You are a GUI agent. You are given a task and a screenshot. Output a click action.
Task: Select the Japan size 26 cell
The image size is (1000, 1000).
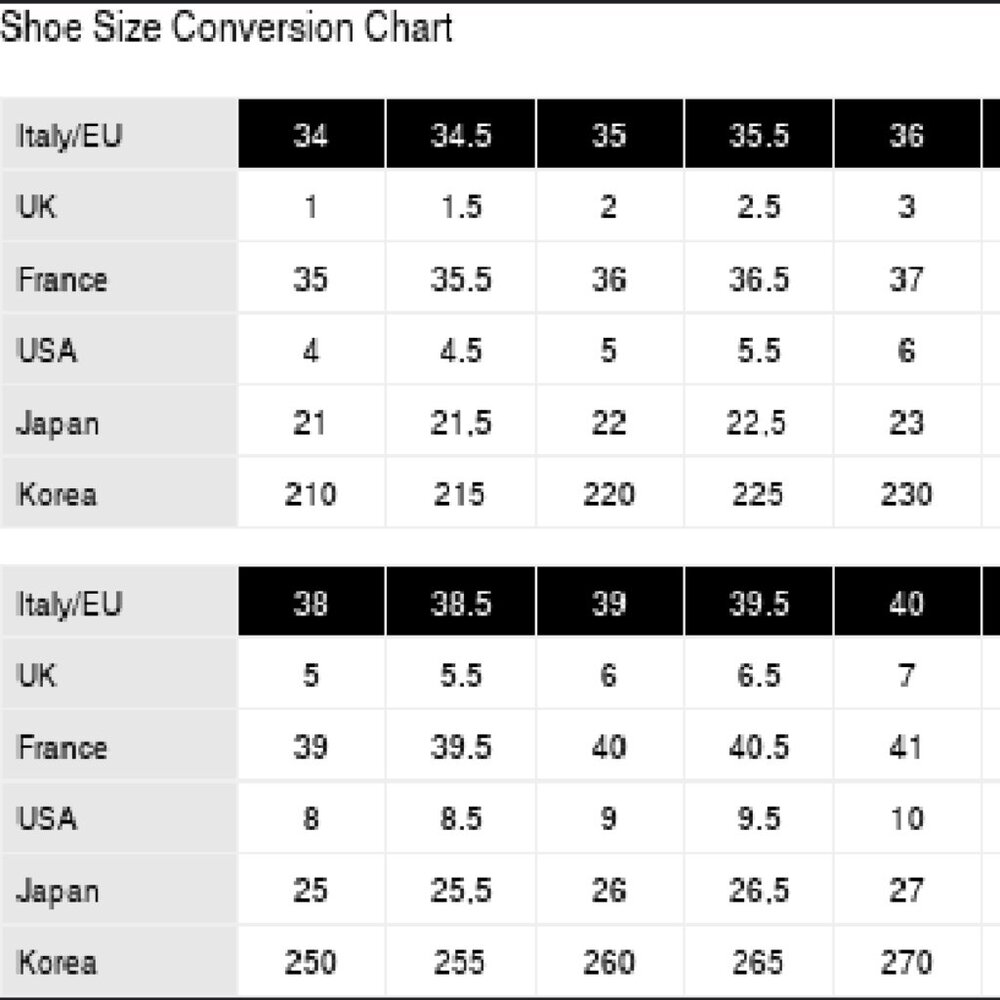pos(608,891)
